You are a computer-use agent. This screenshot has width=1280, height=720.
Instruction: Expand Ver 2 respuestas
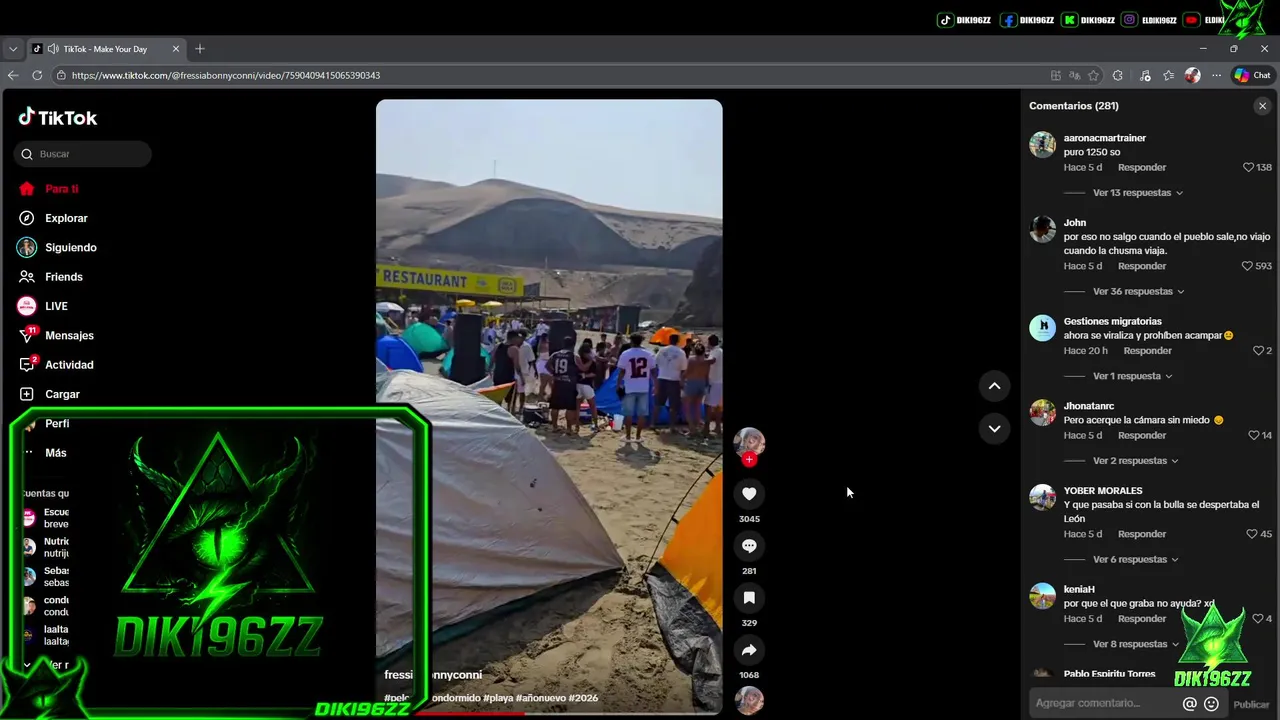pos(1136,461)
